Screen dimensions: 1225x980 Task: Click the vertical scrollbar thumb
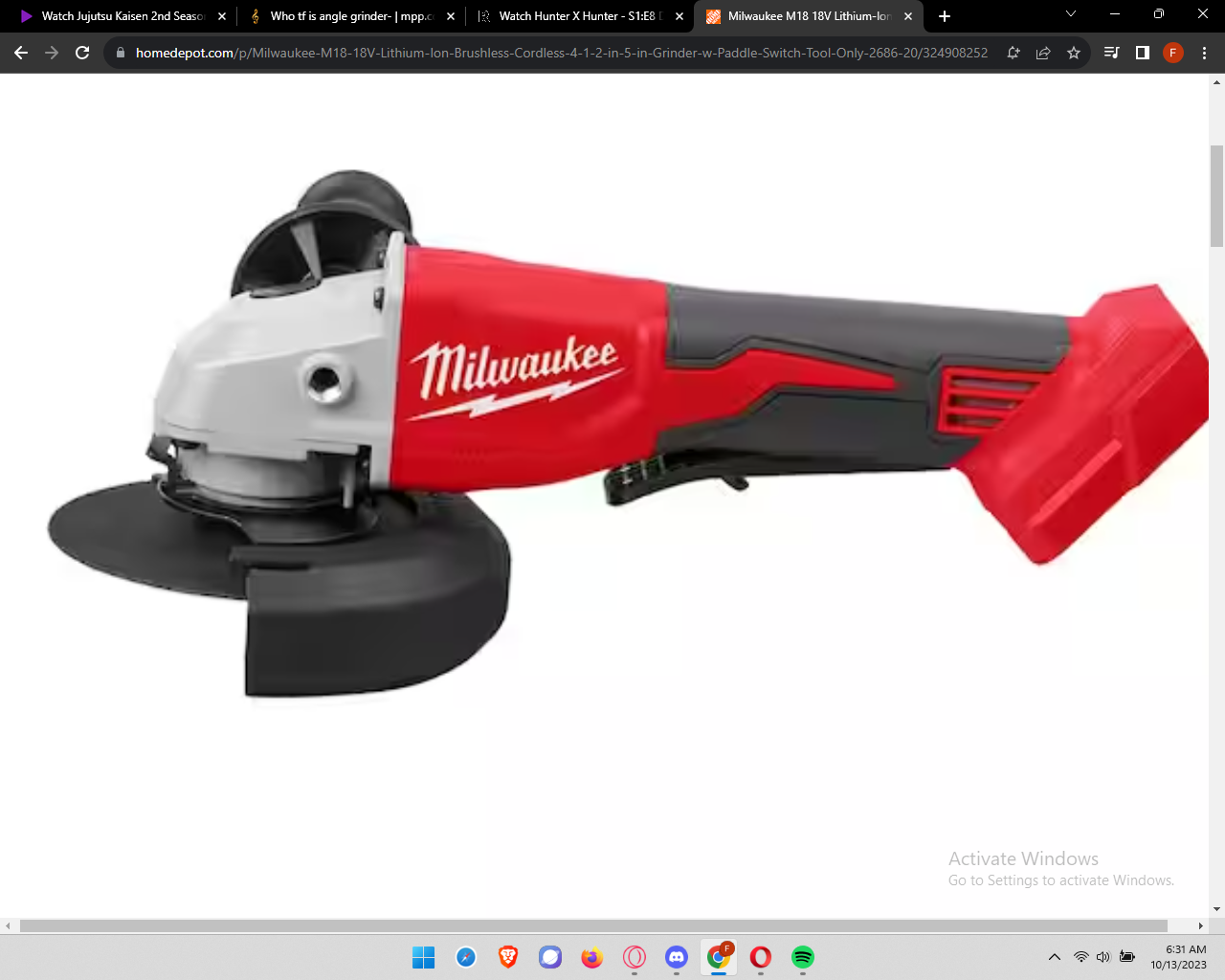(x=1216, y=196)
